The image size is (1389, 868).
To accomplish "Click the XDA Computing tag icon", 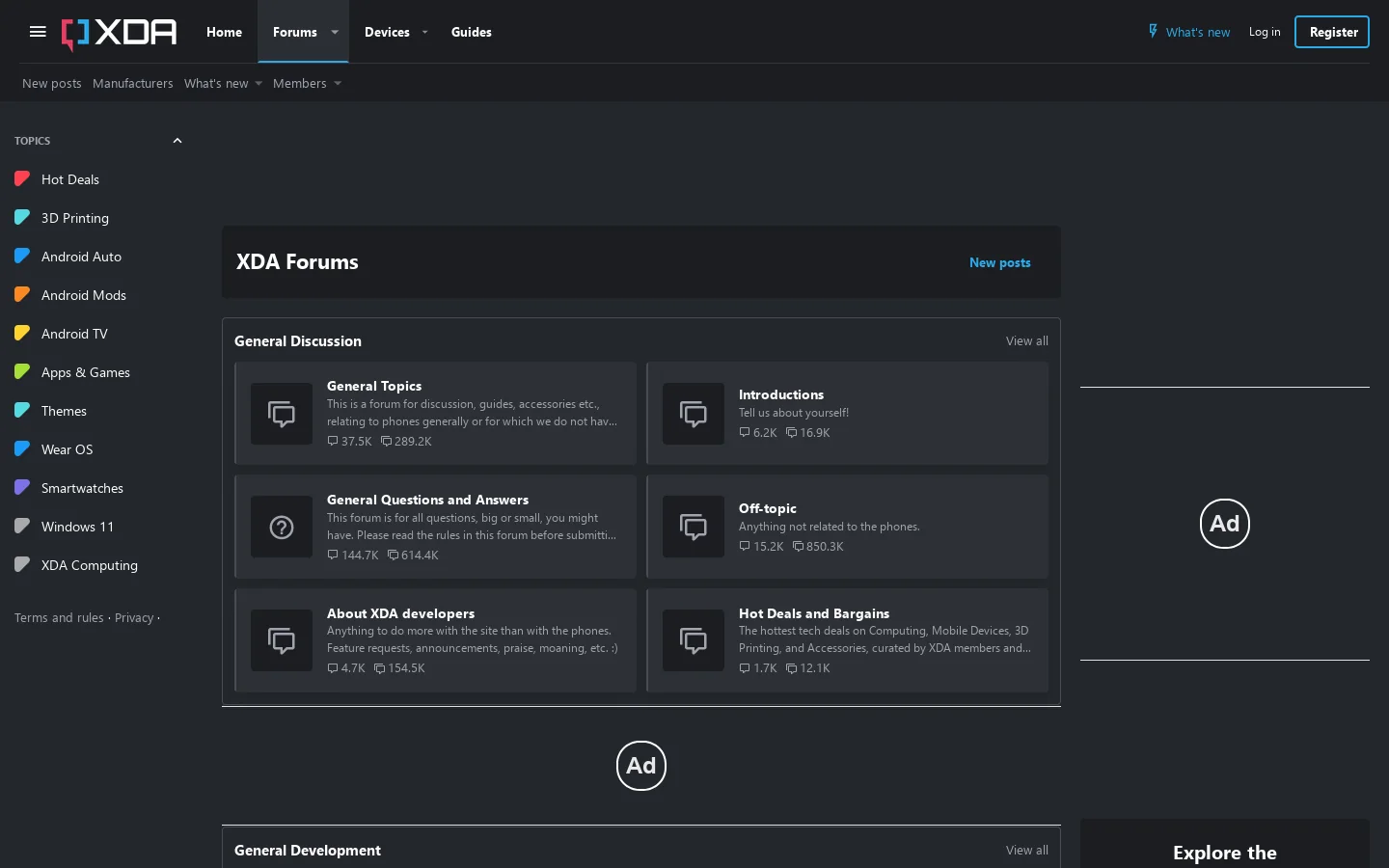I will point(22,564).
